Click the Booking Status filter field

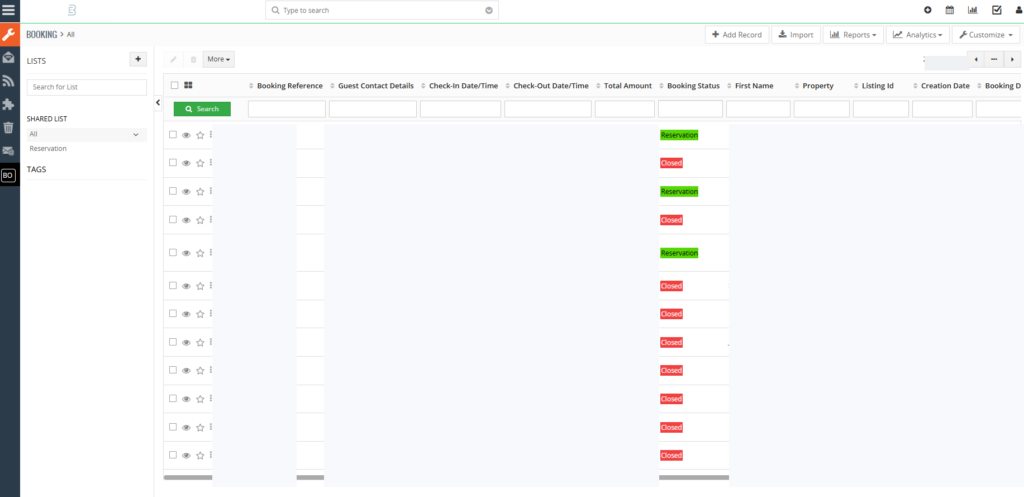pos(690,109)
